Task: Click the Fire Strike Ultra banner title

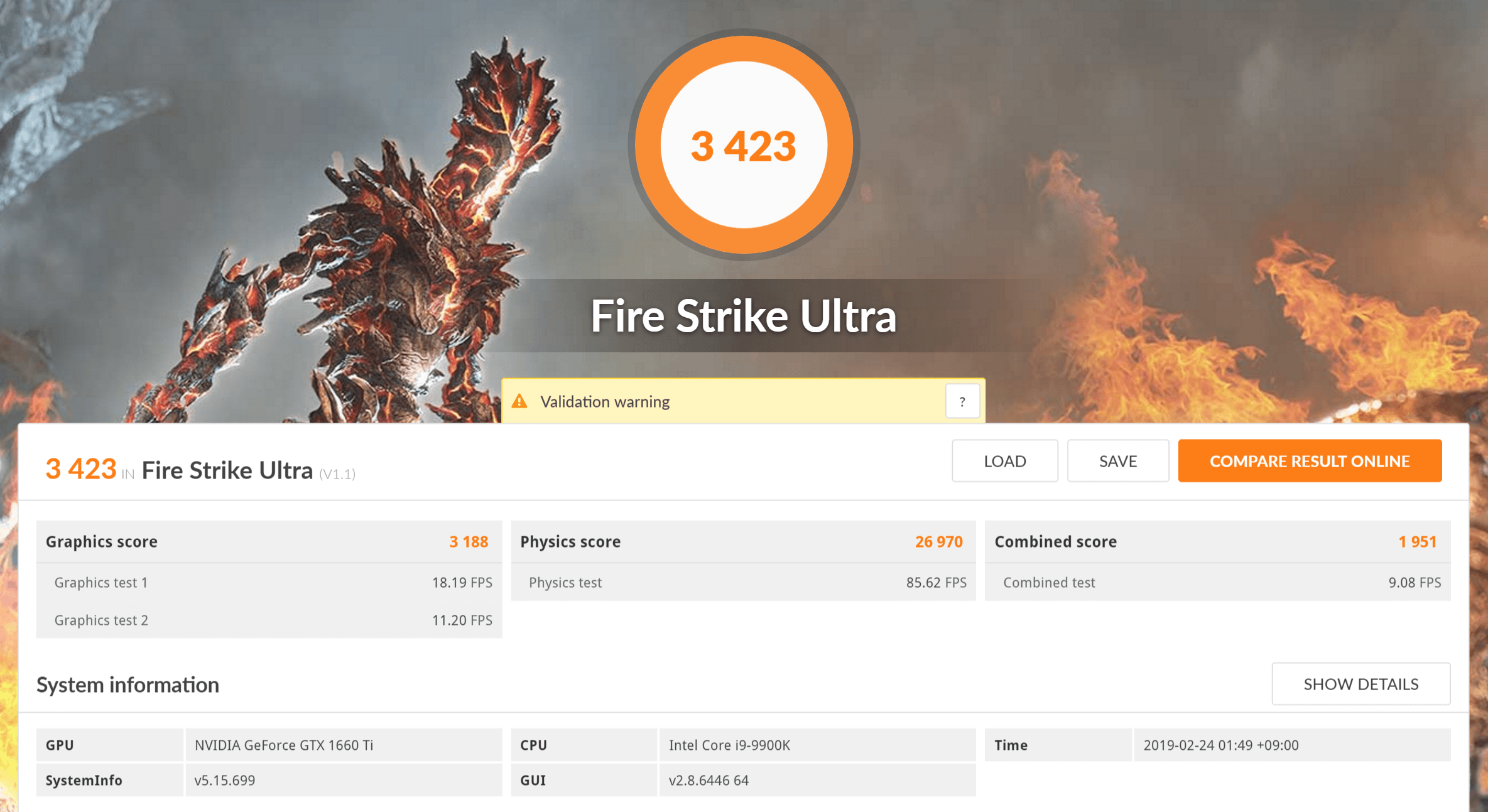Action: tap(743, 315)
